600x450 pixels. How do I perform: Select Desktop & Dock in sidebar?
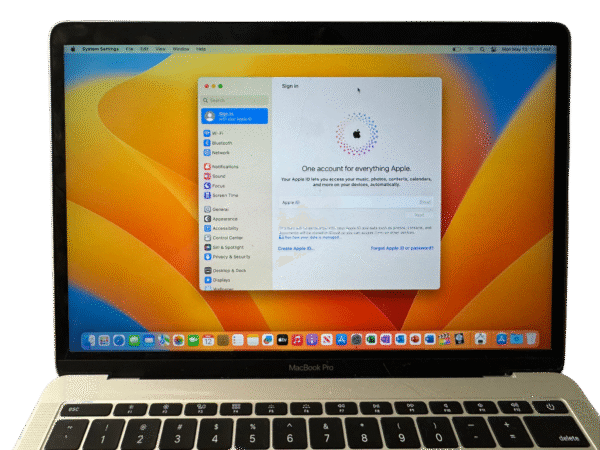point(225,271)
